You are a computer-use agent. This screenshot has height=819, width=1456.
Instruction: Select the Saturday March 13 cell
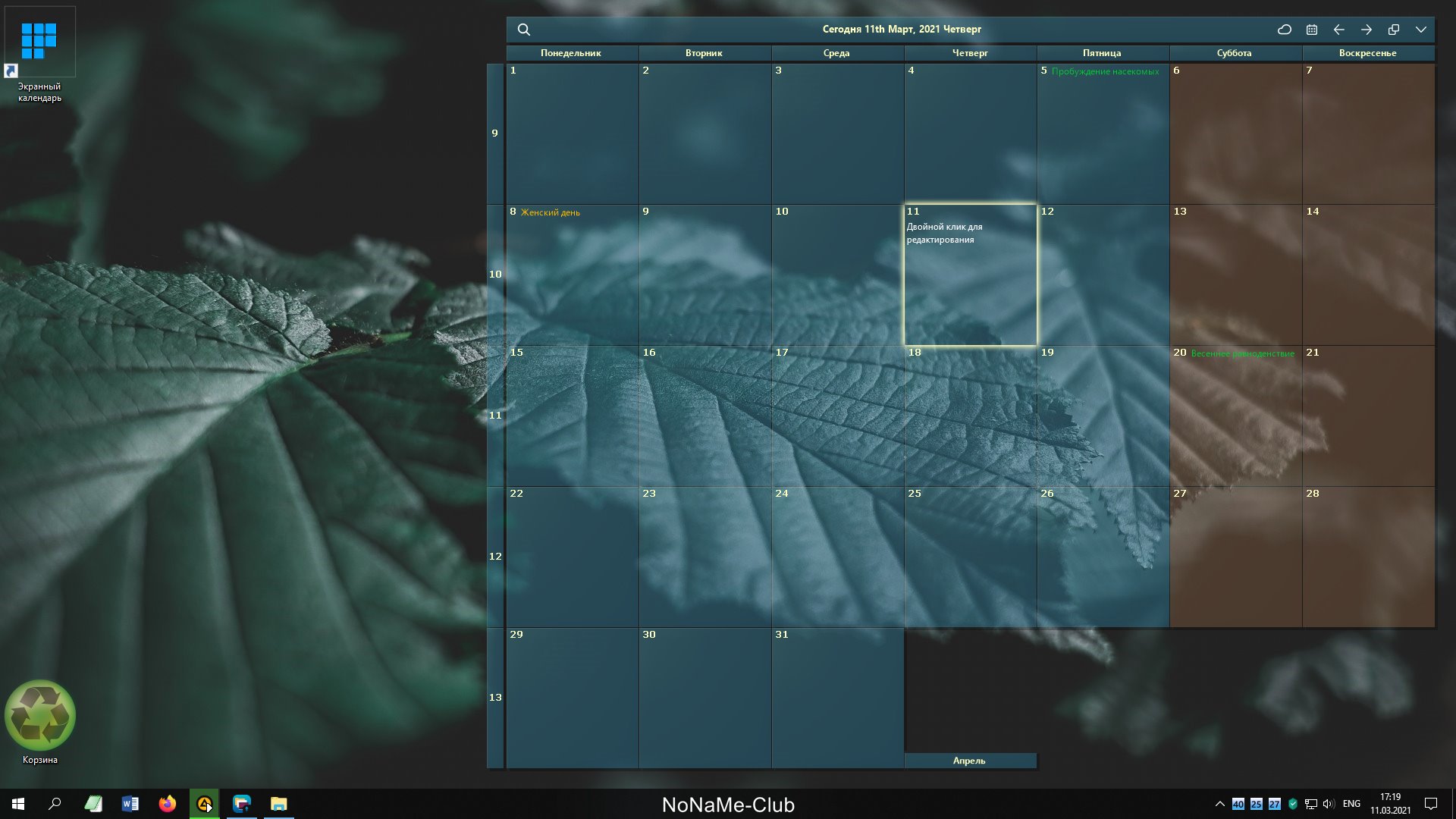pos(1235,275)
